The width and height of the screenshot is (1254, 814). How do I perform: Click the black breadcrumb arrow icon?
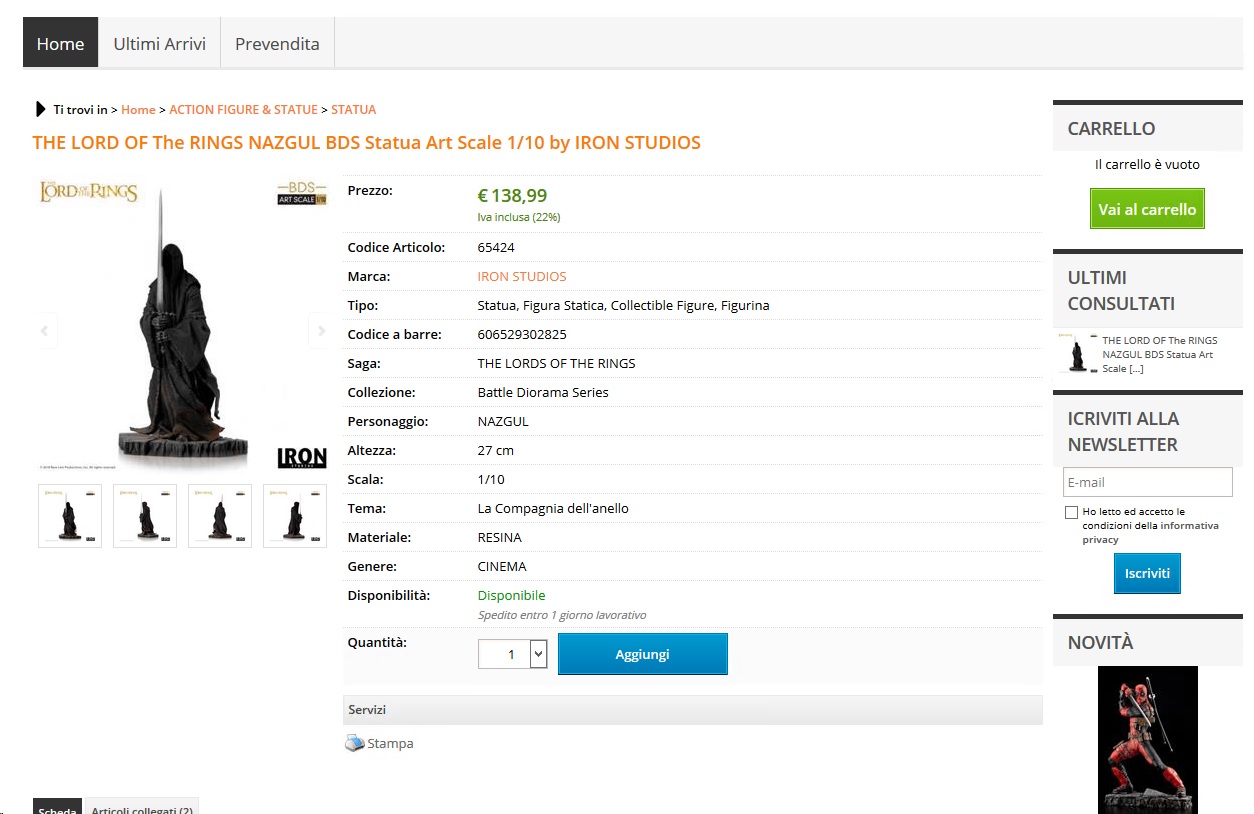[41, 109]
